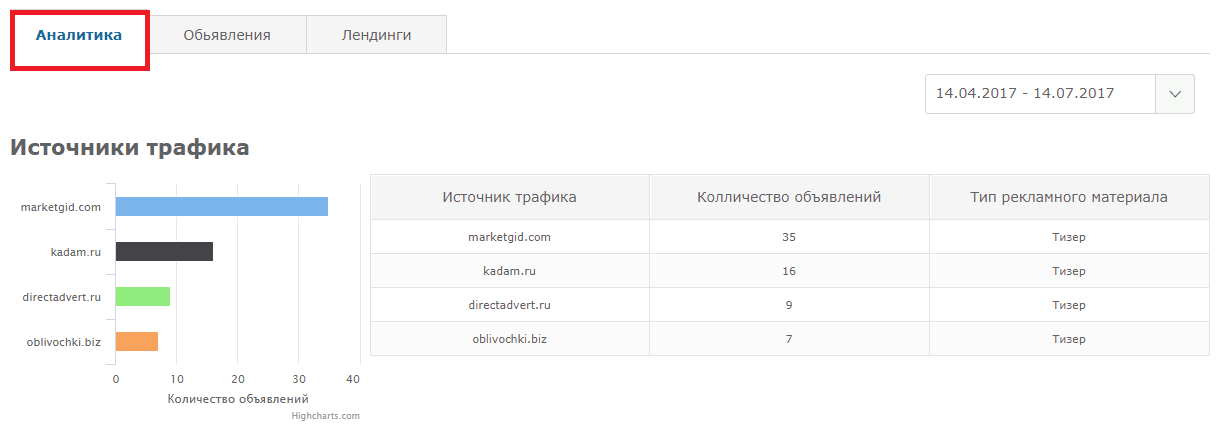Click Тип рекламного материала column header
Viewport: 1216px width, 430px height.
(x=1069, y=197)
